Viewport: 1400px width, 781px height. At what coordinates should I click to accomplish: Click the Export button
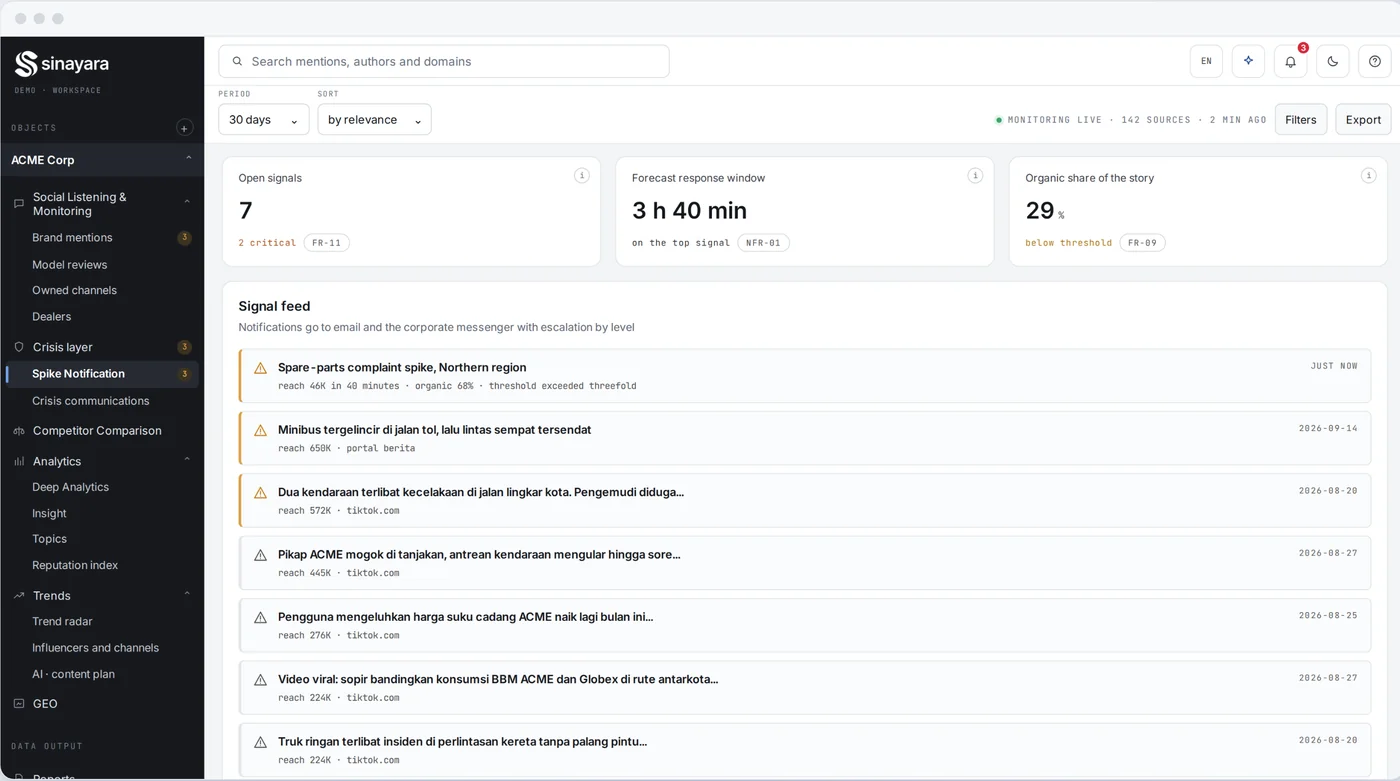coord(1363,119)
